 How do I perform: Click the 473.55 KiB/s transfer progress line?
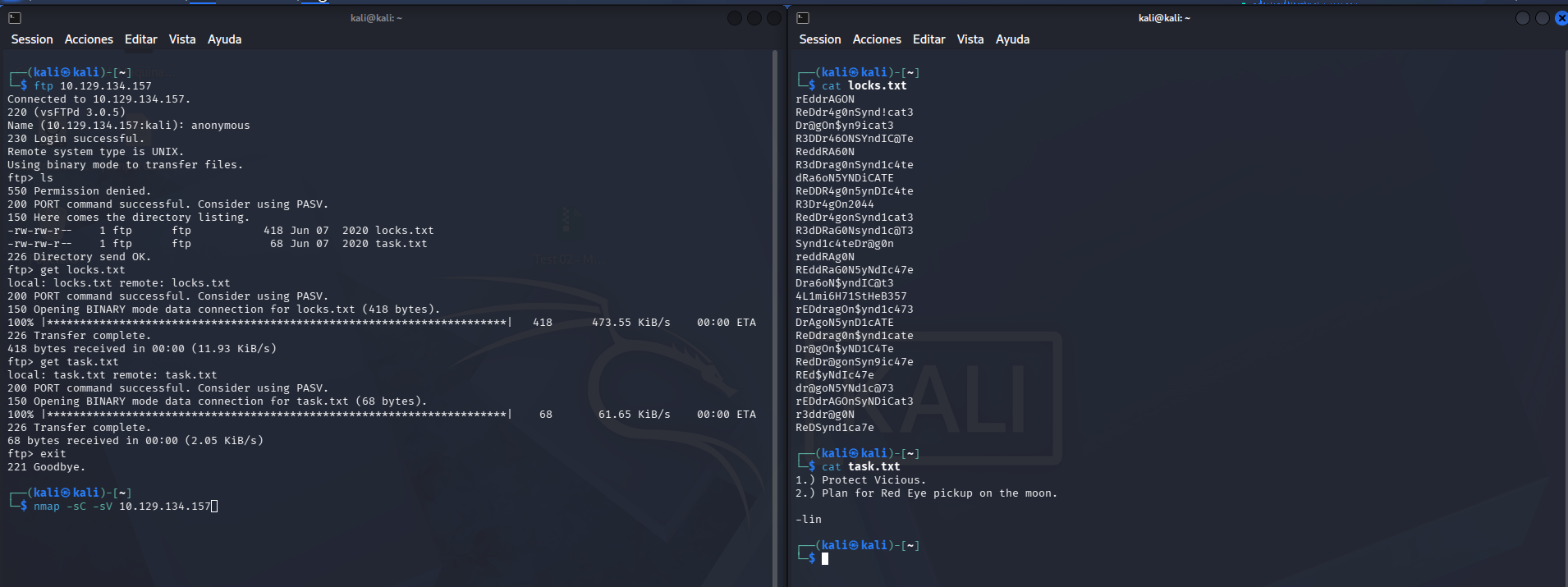point(382,323)
